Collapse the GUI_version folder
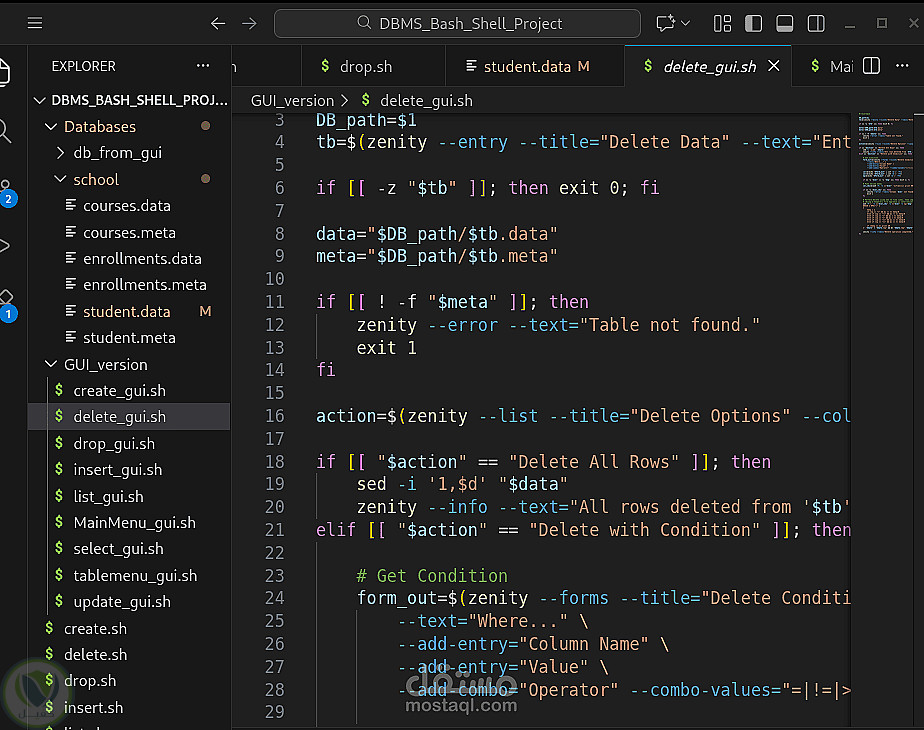Image resolution: width=924 pixels, height=730 pixels. (105, 365)
